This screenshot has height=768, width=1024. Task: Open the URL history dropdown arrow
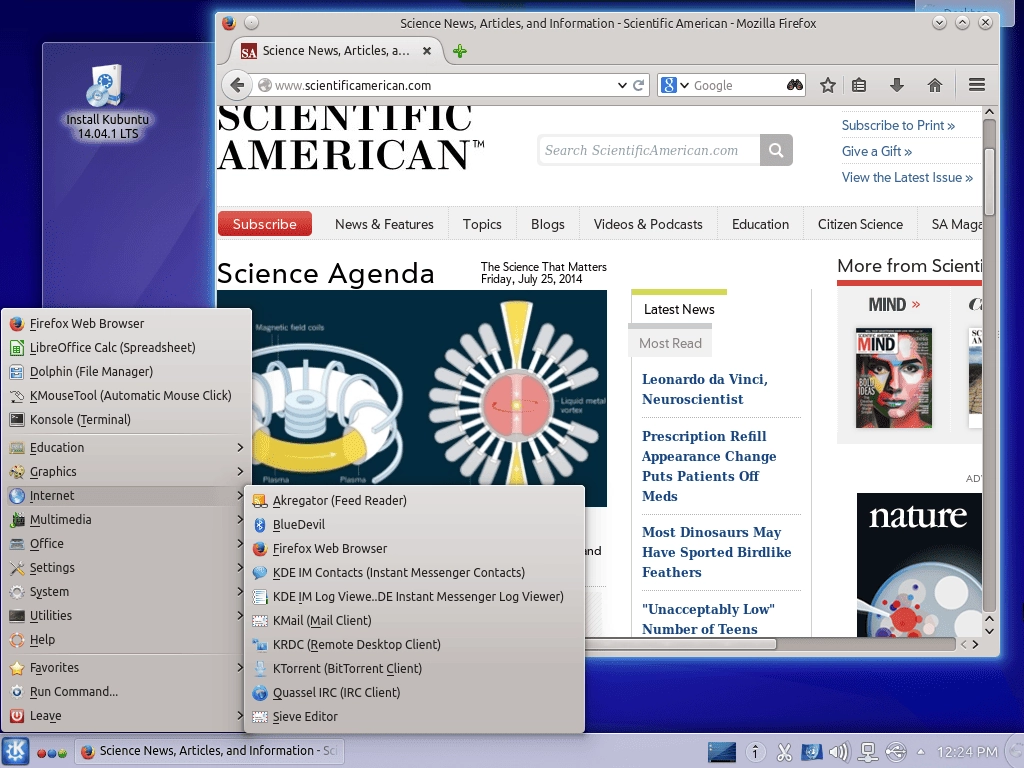pyautogui.click(x=622, y=86)
